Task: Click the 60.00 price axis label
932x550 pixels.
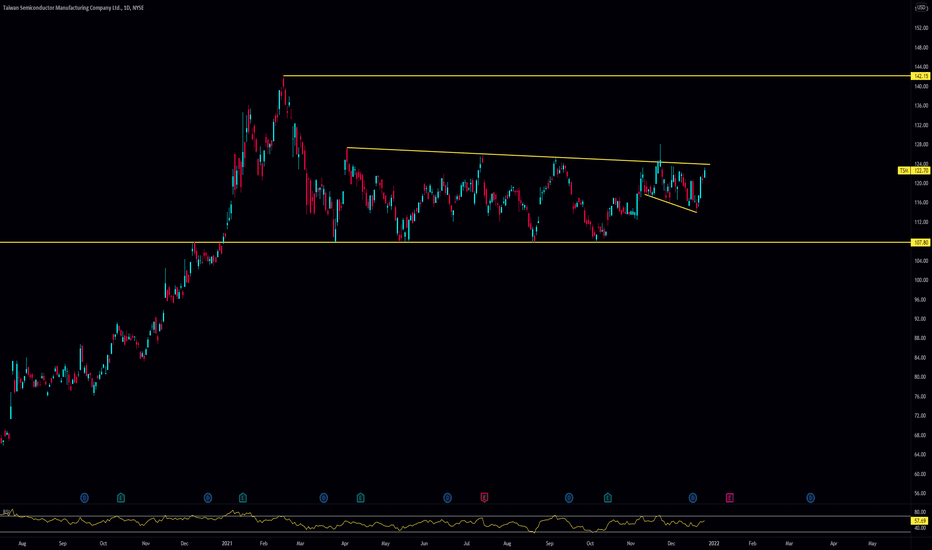Action: [921, 474]
